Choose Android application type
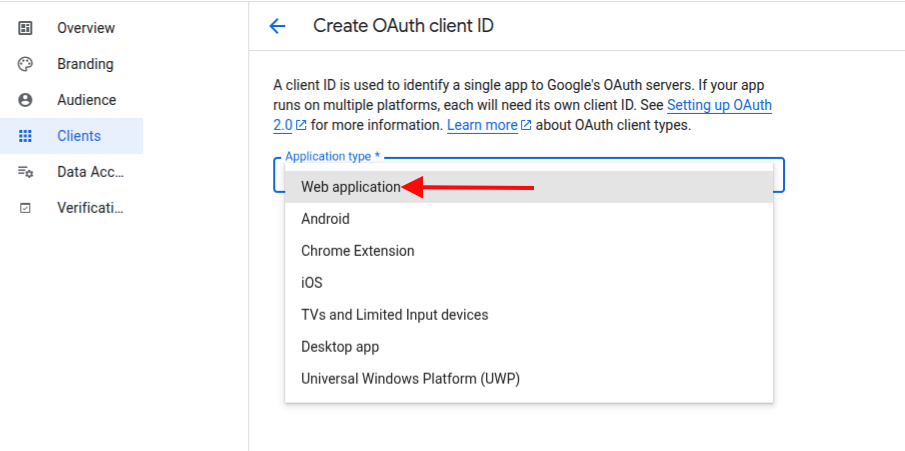Screen dimensions: 905x451 (x=529, y=219)
